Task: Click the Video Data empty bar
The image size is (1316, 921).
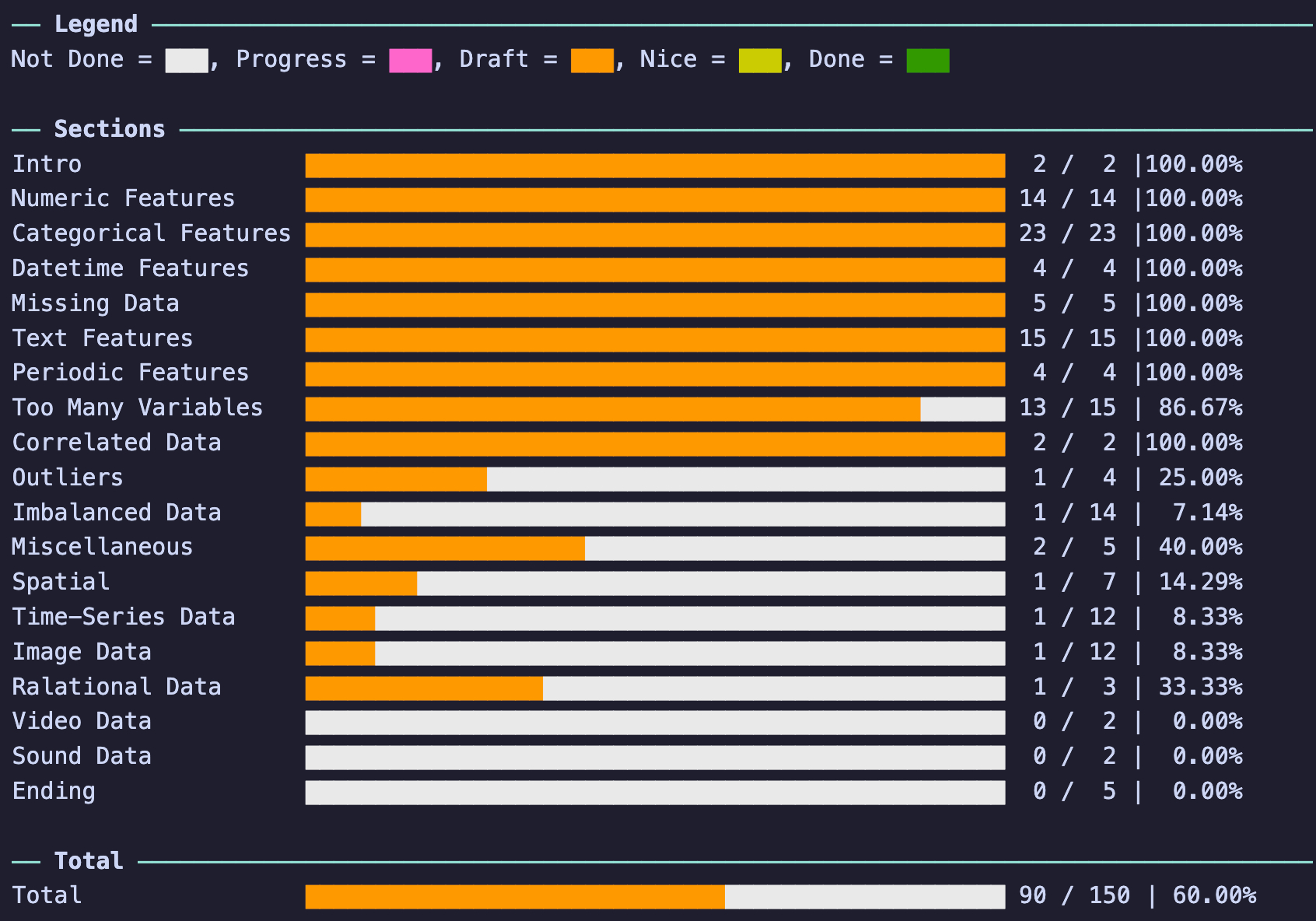Action: [655, 723]
